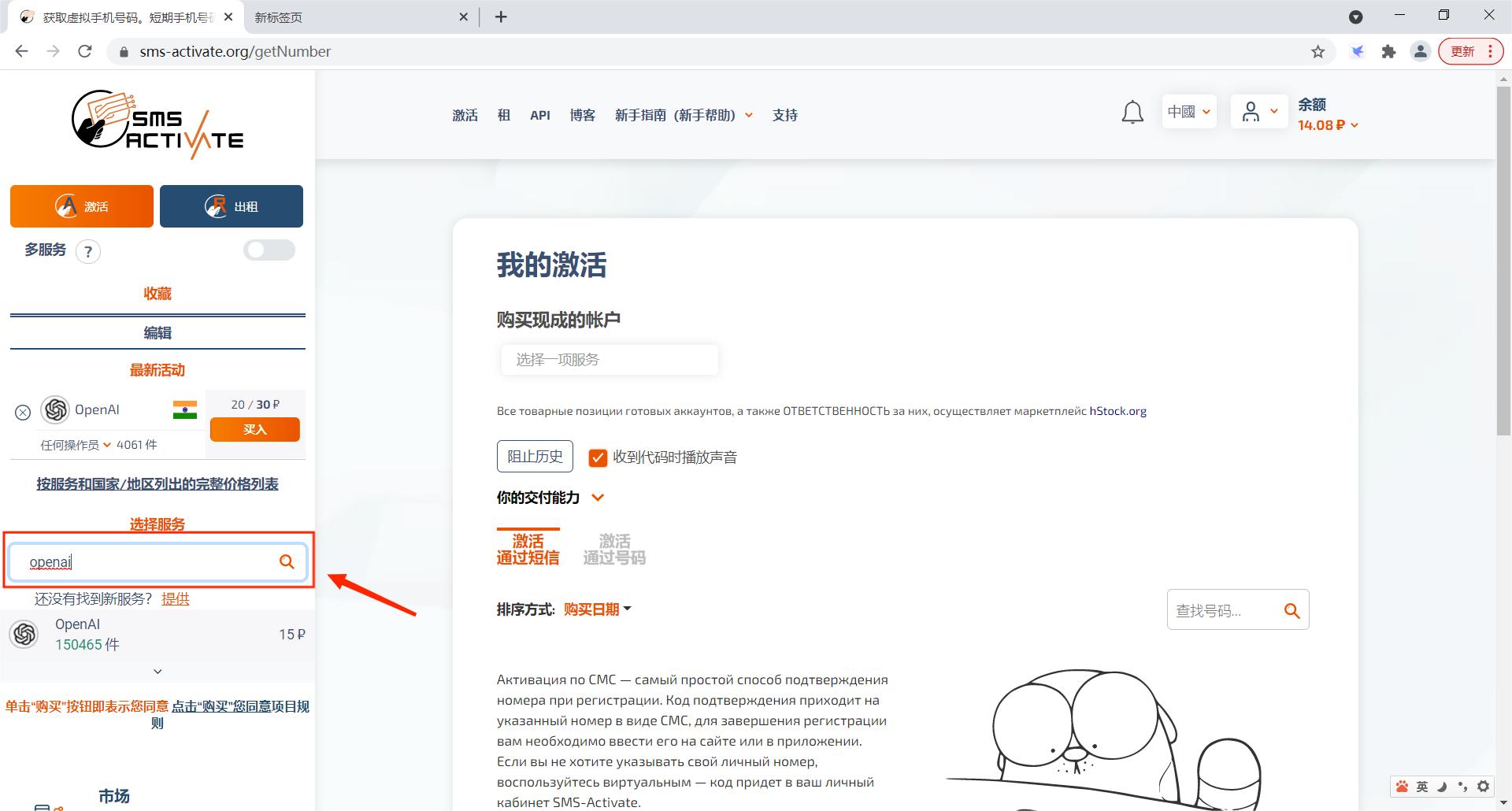Click search icon in number lookup field

coord(1291,610)
